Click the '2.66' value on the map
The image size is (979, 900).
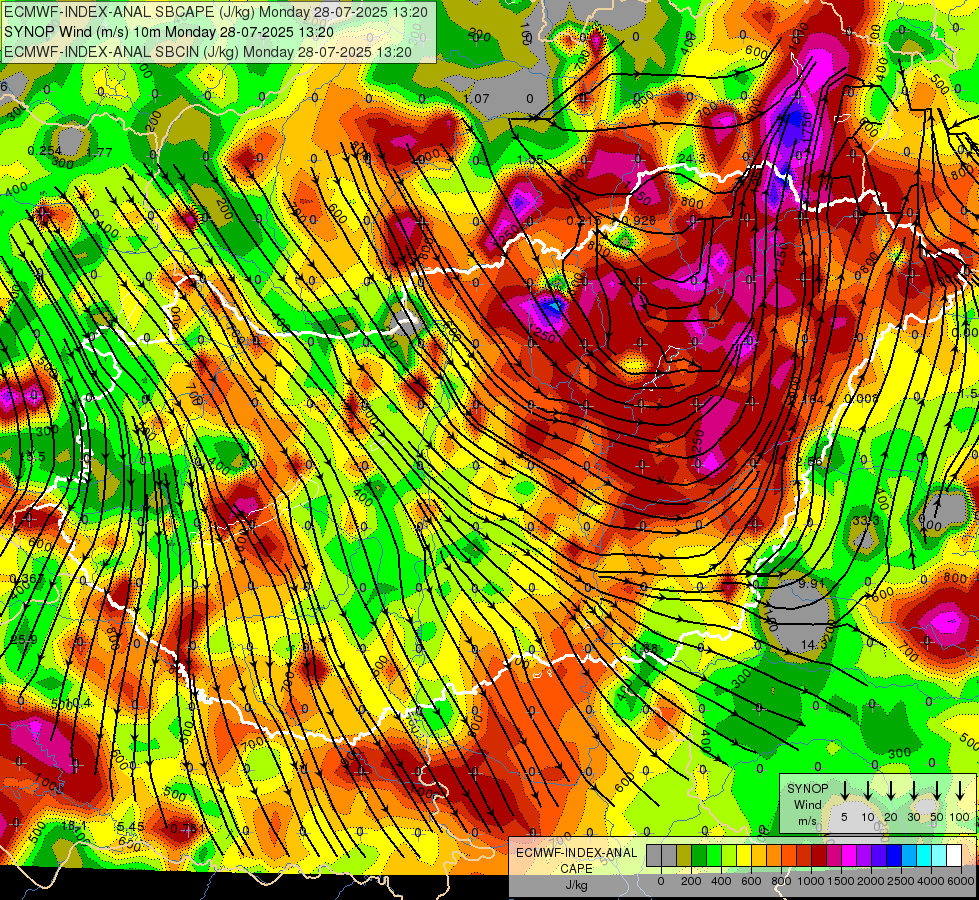pyautogui.click(x=809, y=461)
